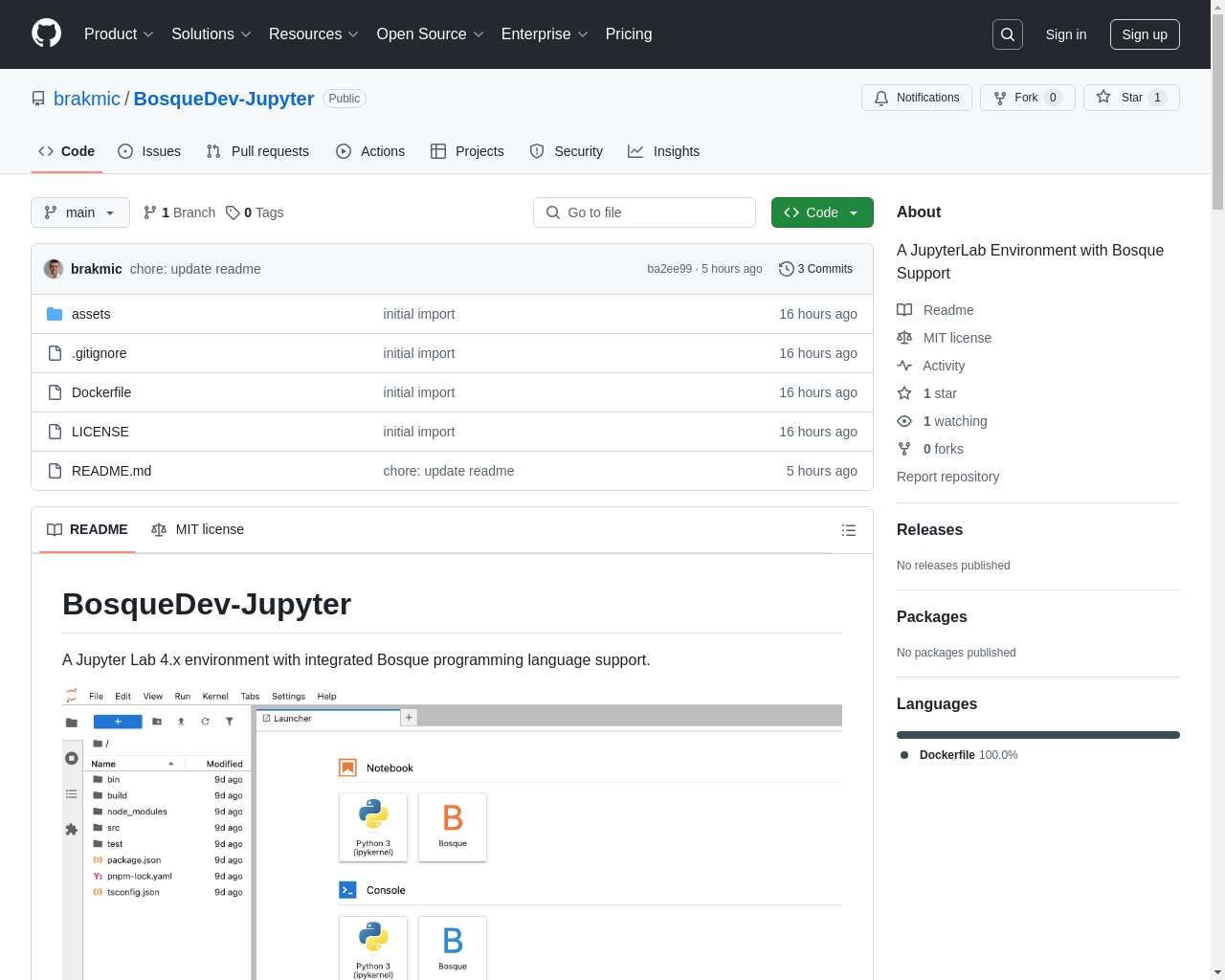Click the Sign up button
Viewport: 1225px width, 980px height.
click(x=1145, y=34)
